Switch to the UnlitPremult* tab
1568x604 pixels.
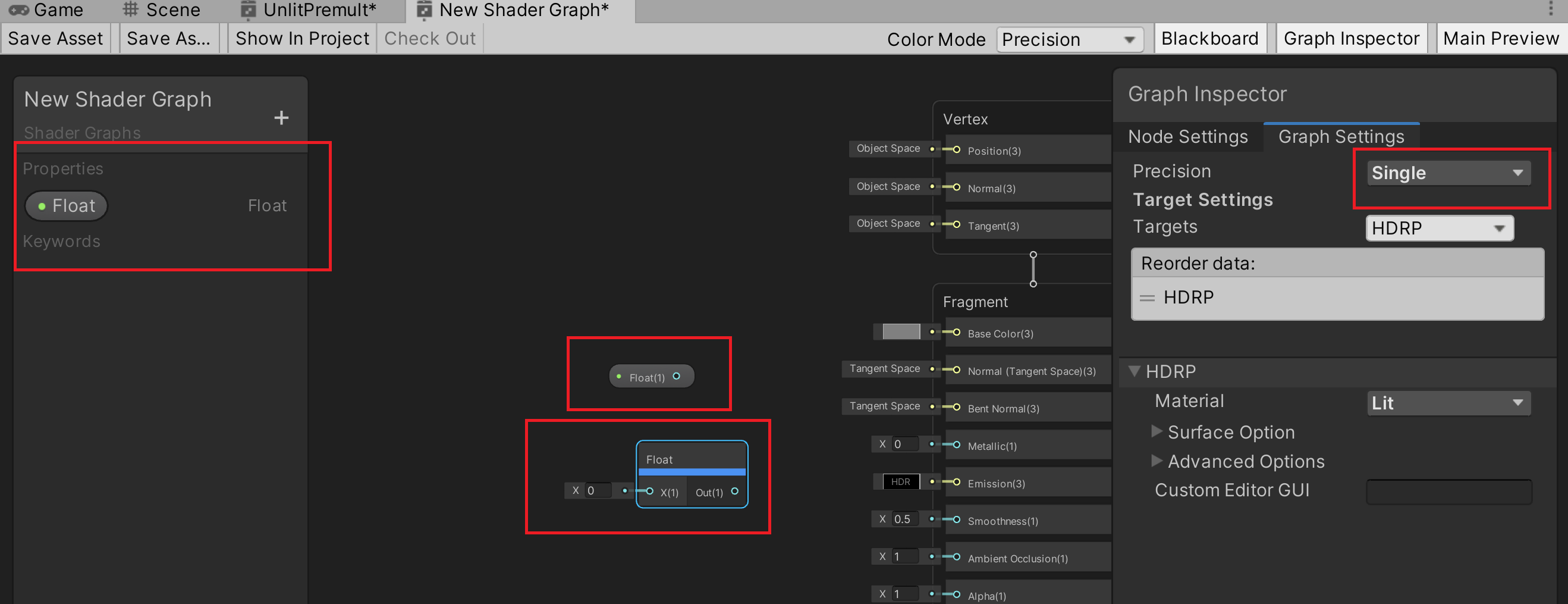(309, 10)
